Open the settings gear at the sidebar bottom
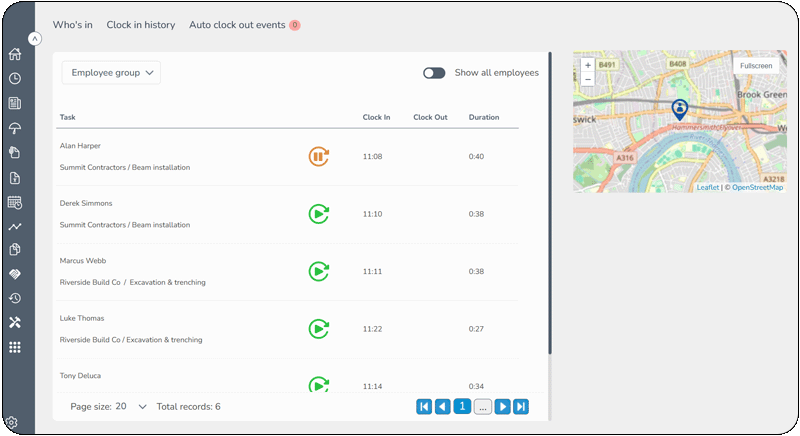Image resolution: width=800 pixels, height=436 pixels. coord(12,422)
